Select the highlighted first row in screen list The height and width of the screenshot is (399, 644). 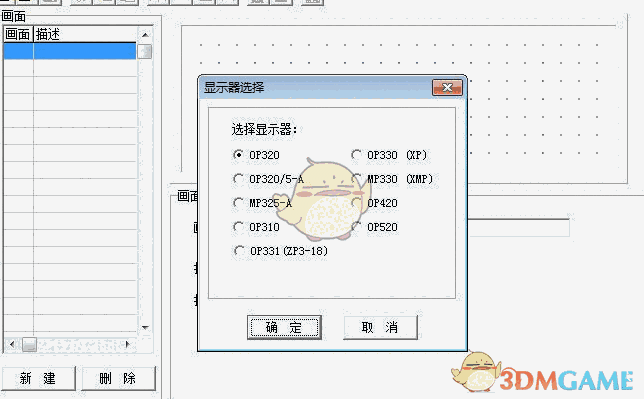(x=70, y=51)
